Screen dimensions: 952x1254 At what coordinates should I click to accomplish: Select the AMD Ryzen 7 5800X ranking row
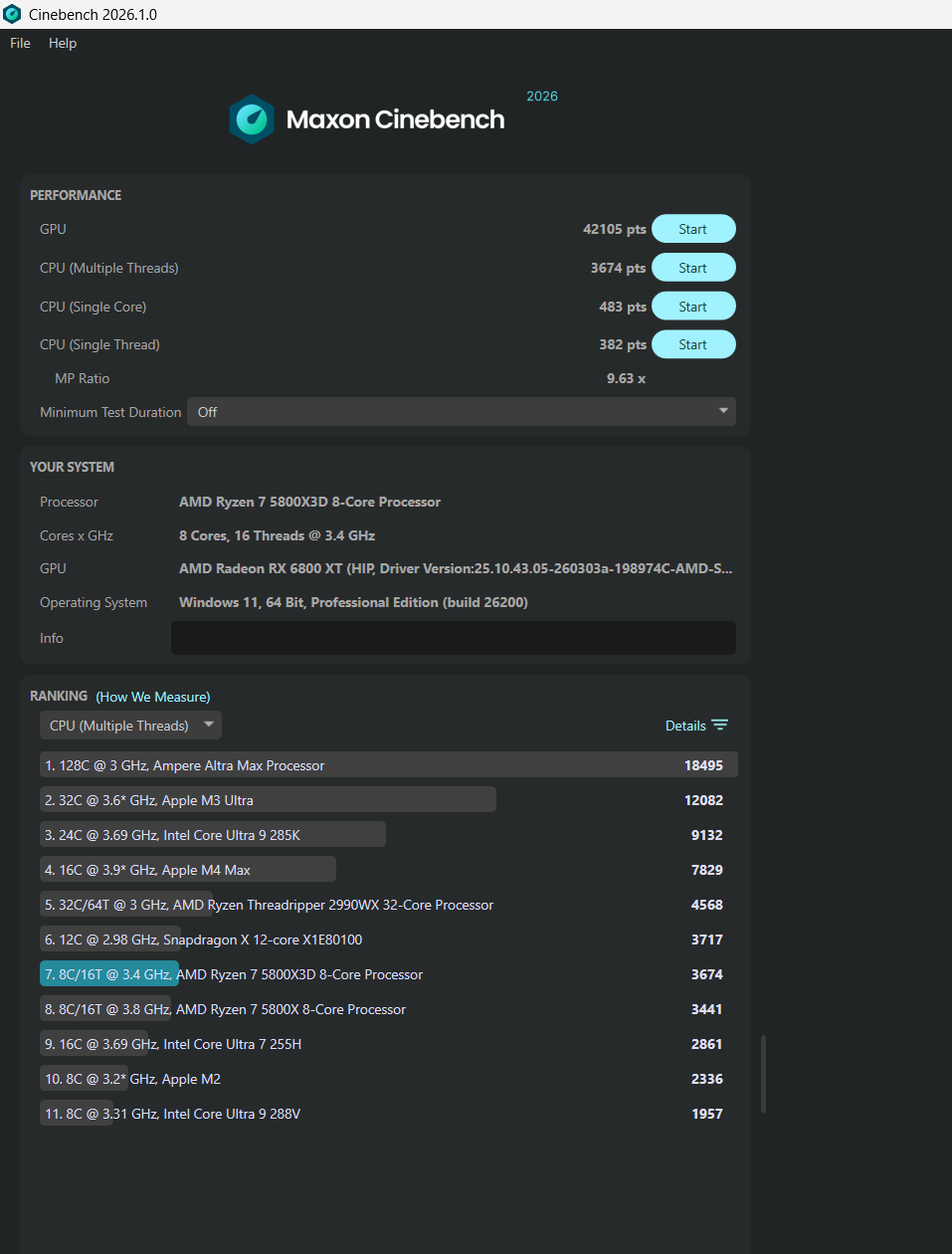point(389,1009)
